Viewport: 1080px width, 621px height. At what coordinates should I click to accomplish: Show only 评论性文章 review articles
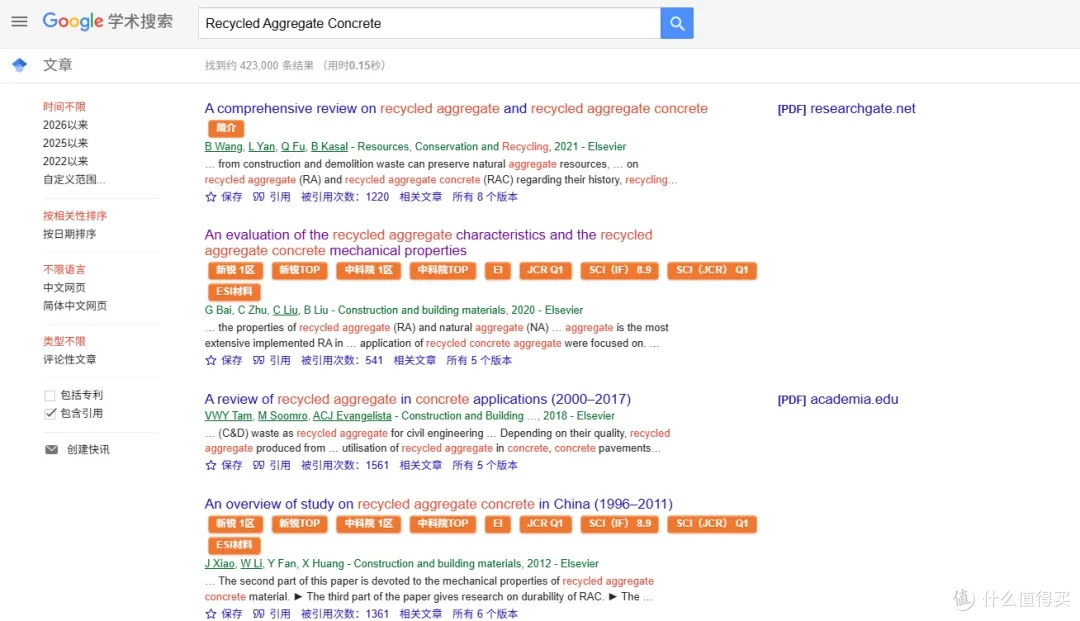[70, 359]
